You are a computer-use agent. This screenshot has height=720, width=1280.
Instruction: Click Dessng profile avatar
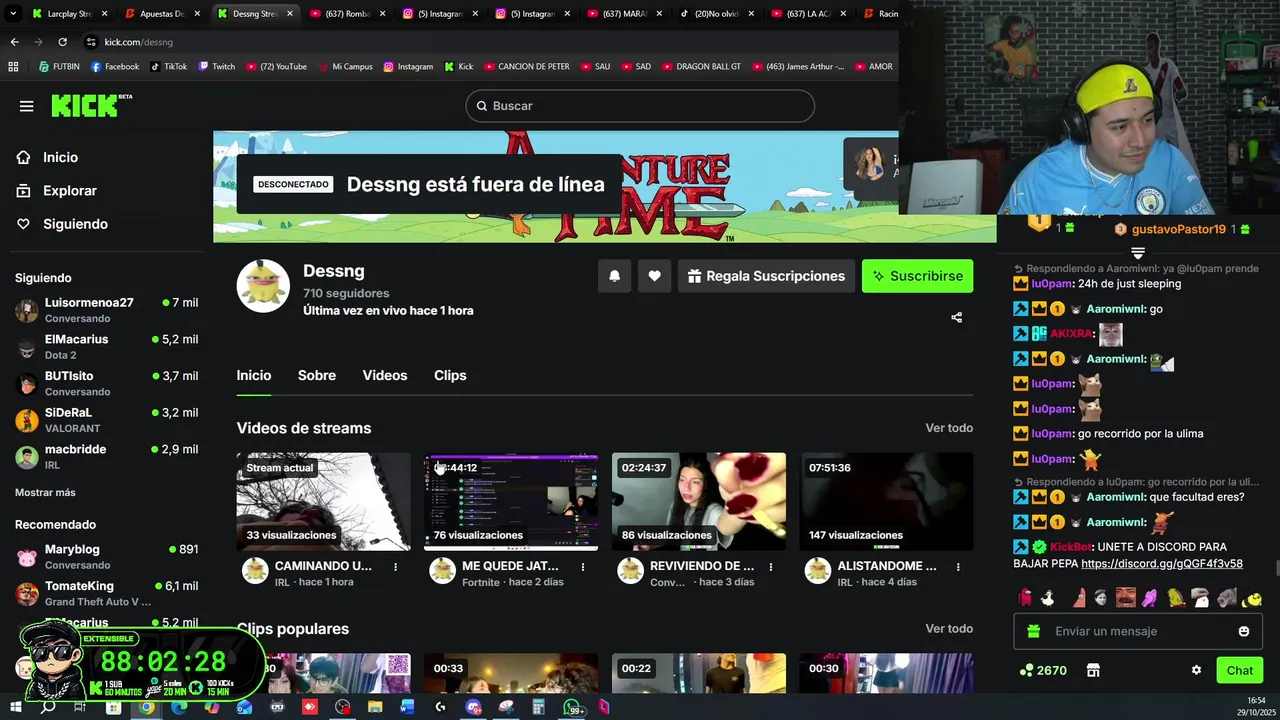pyautogui.click(x=263, y=286)
